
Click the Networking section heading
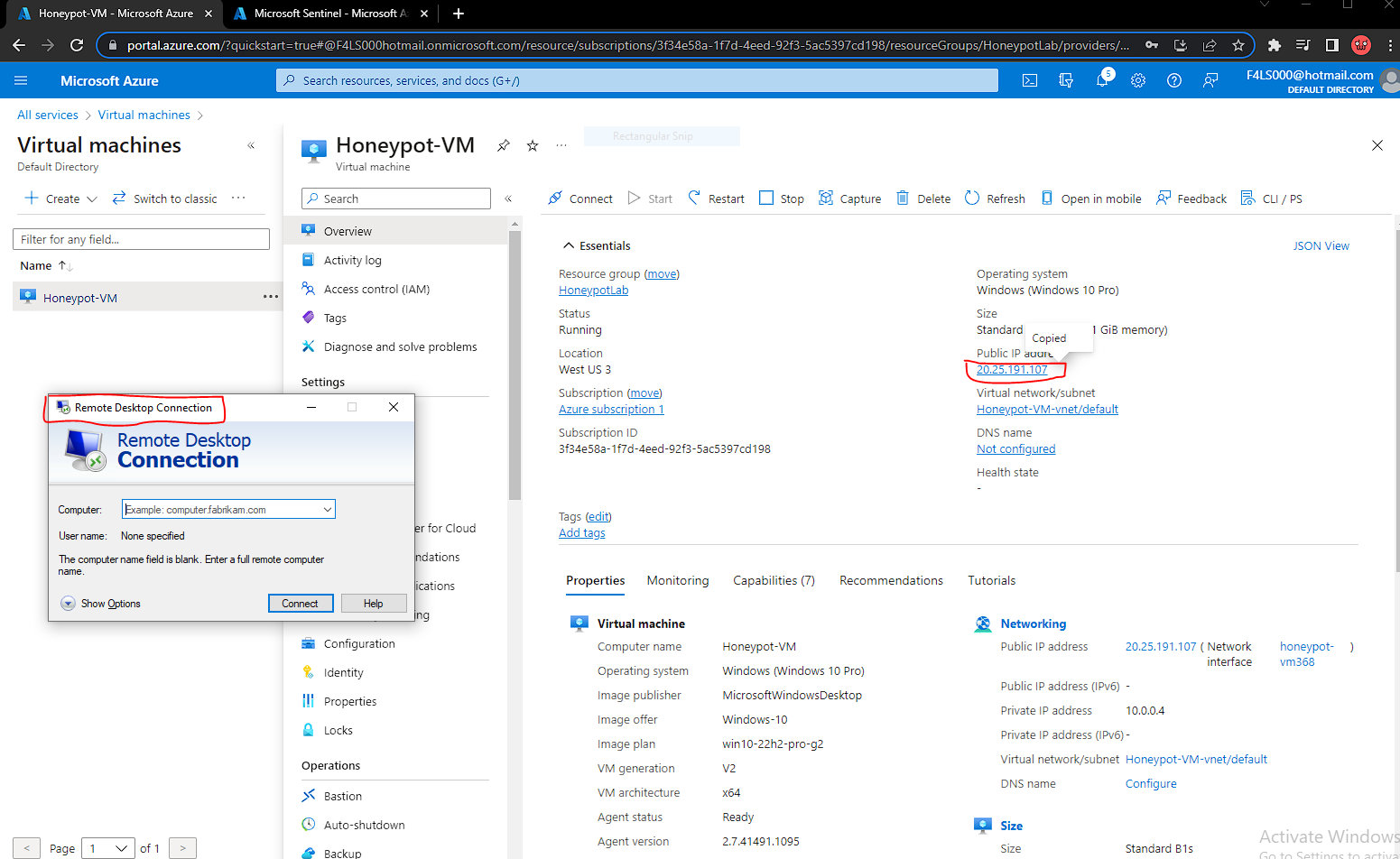[x=1033, y=623]
